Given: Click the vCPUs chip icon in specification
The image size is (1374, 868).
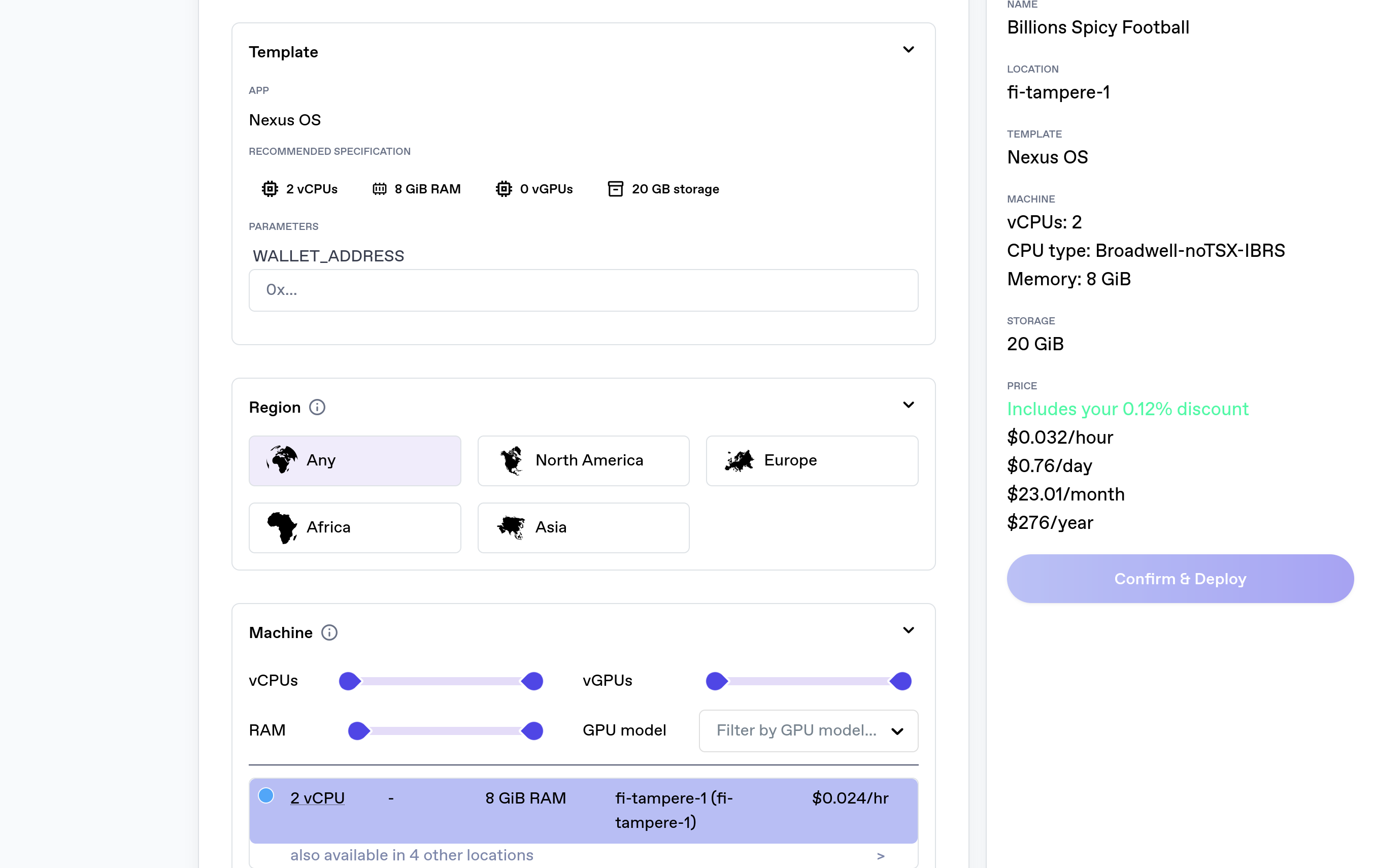Looking at the screenshot, I should point(270,189).
